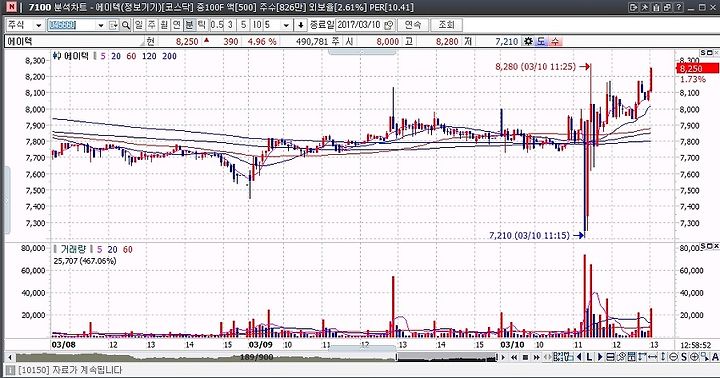Select the 월 monthly period toggle
Image resolution: width=720 pixels, height=378 pixels.
point(164,25)
